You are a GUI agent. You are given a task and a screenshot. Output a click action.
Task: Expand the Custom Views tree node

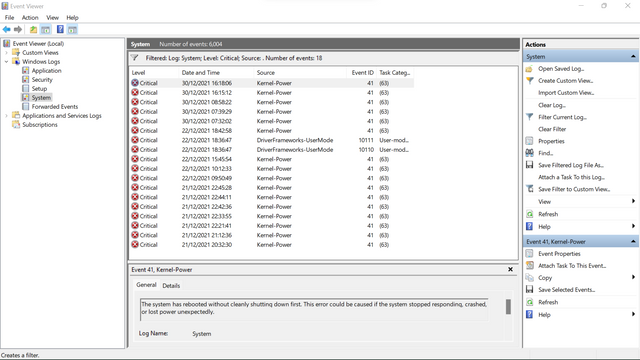coord(6,52)
